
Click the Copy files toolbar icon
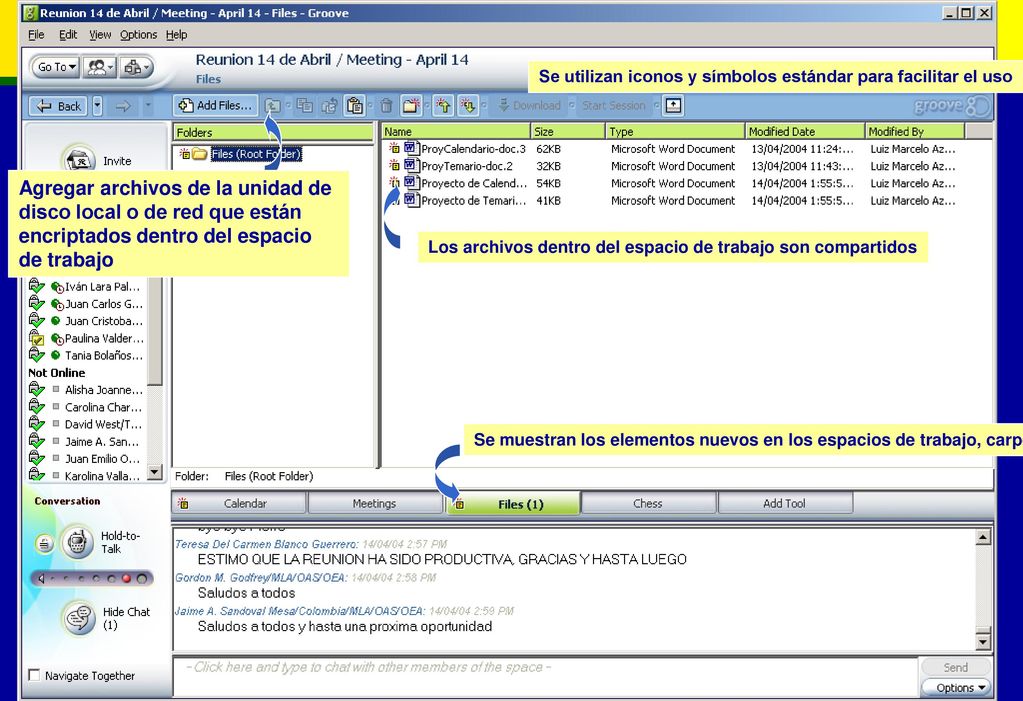click(x=305, y=105)
